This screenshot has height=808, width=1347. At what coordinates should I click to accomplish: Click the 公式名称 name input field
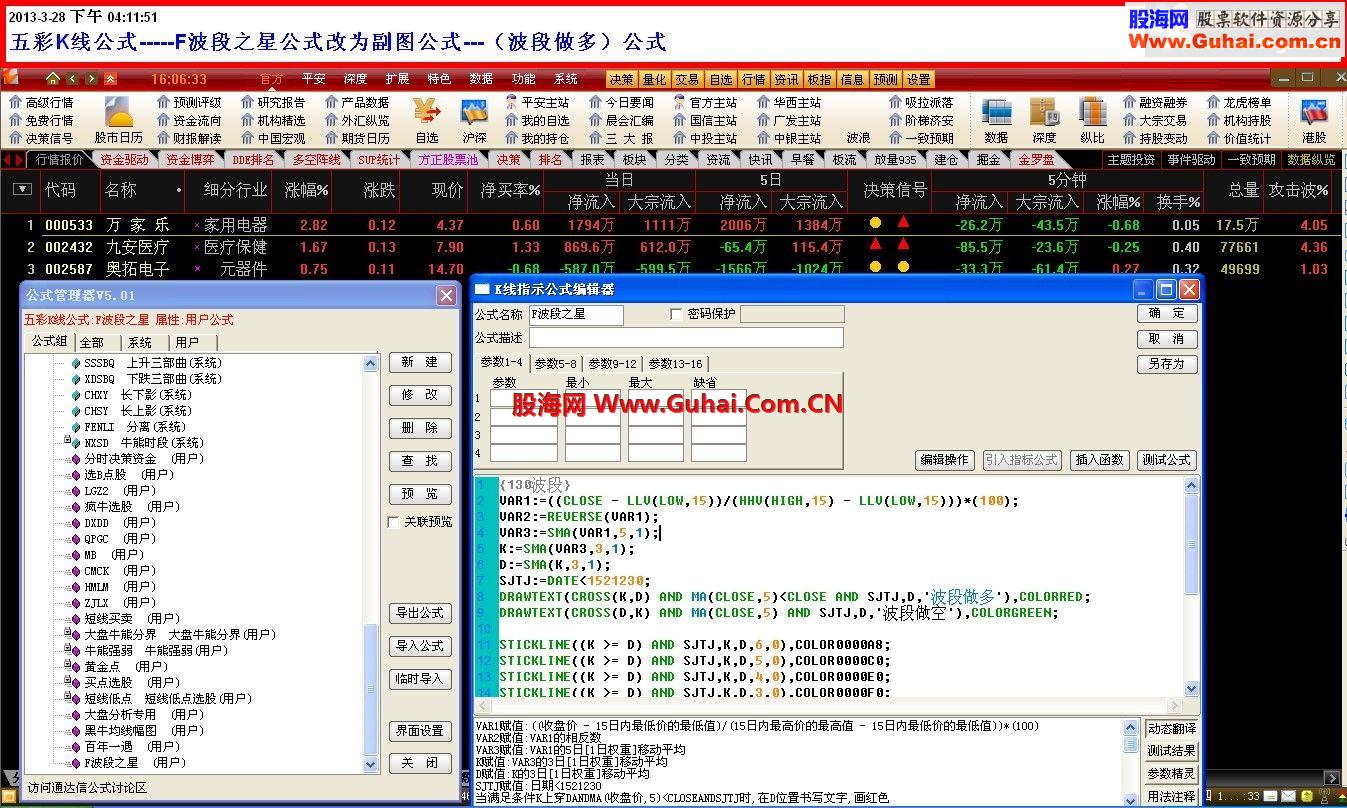tap(576, 314)
